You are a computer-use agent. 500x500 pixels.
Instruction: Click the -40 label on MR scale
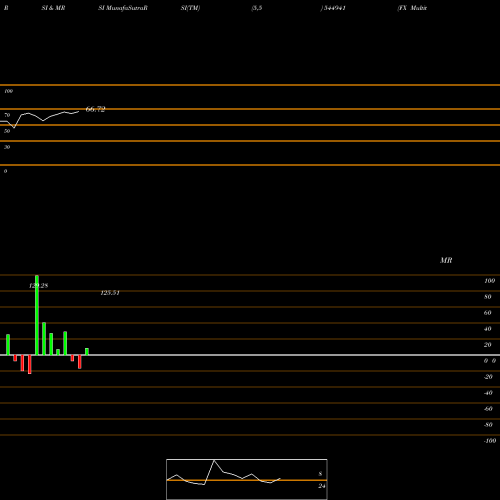pyautogui.click(x=488, y=393)
